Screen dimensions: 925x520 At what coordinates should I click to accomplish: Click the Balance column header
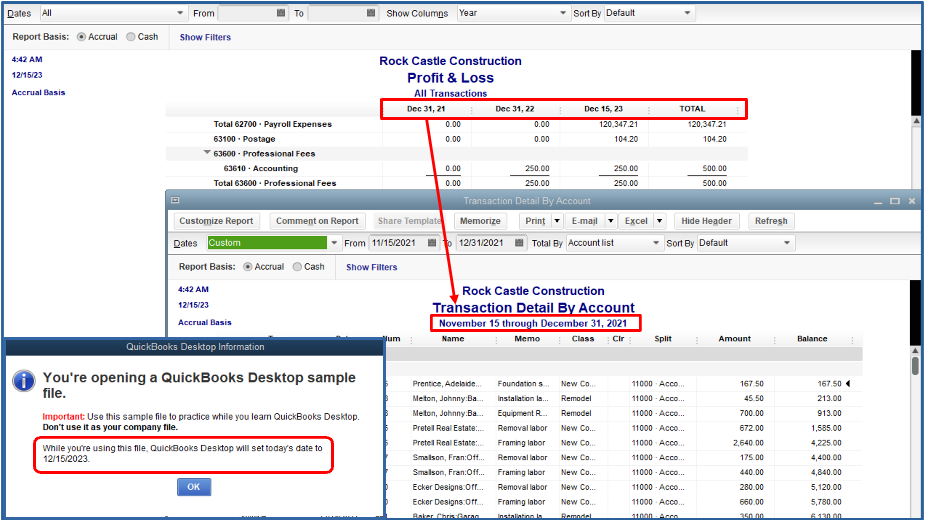(812, 339)
